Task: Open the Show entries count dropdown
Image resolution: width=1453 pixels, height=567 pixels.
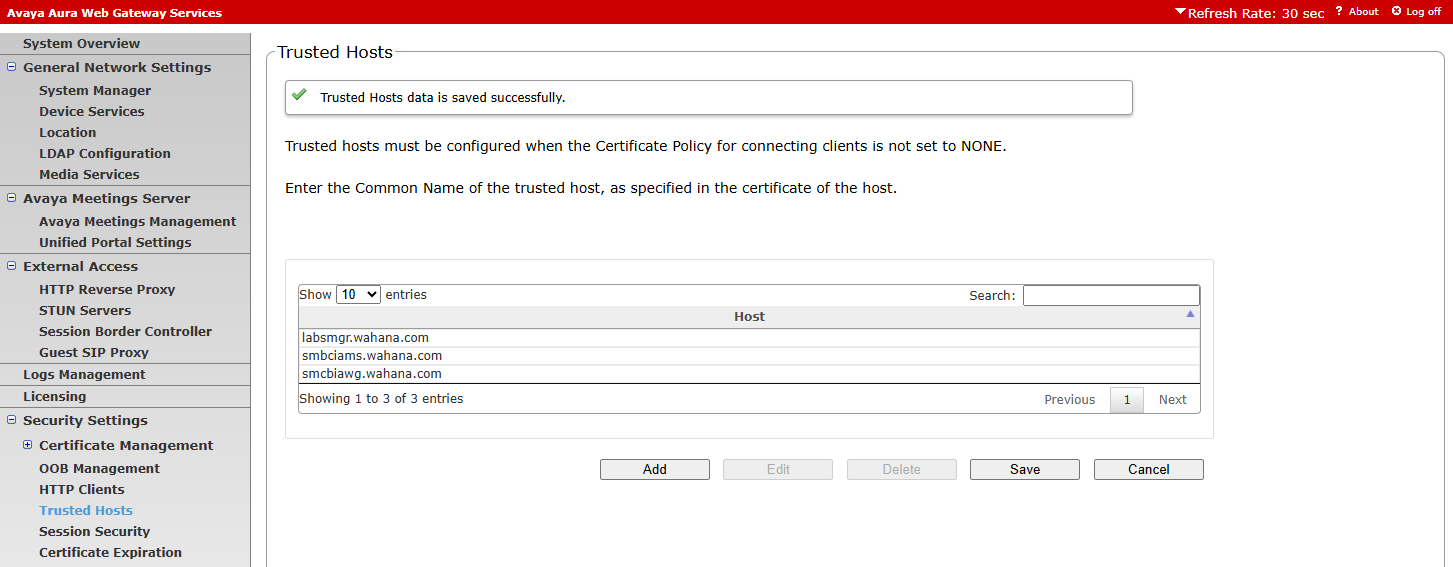Action: coord(358,295)
